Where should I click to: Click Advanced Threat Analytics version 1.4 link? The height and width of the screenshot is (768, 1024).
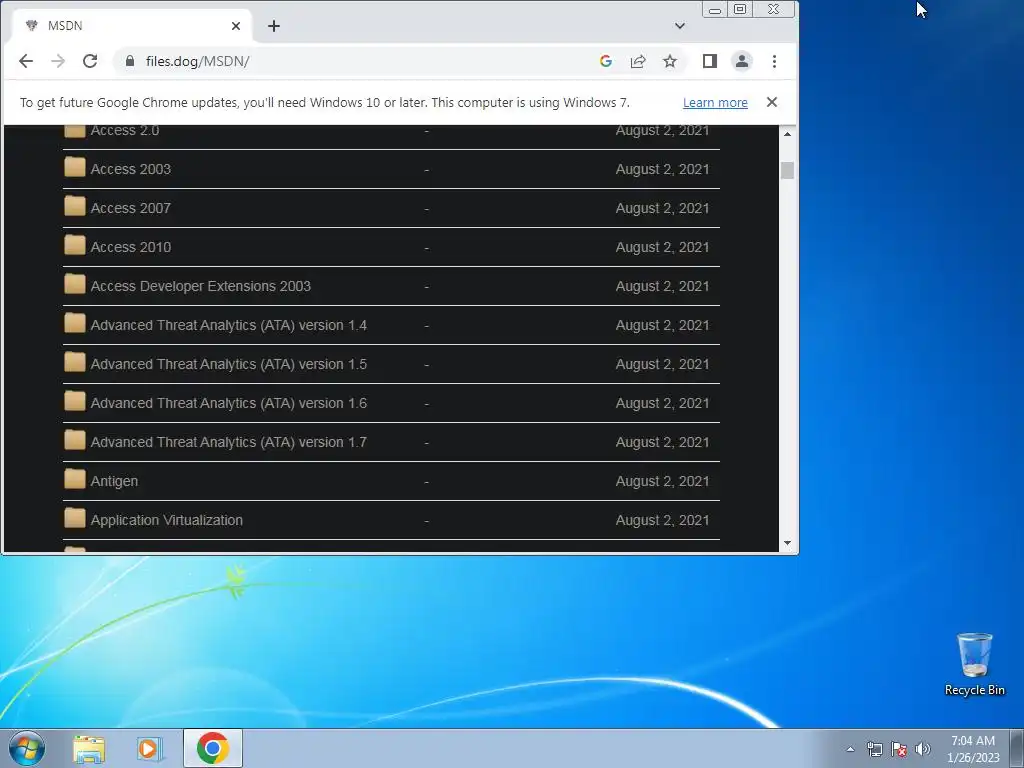[x=229, y=325]
